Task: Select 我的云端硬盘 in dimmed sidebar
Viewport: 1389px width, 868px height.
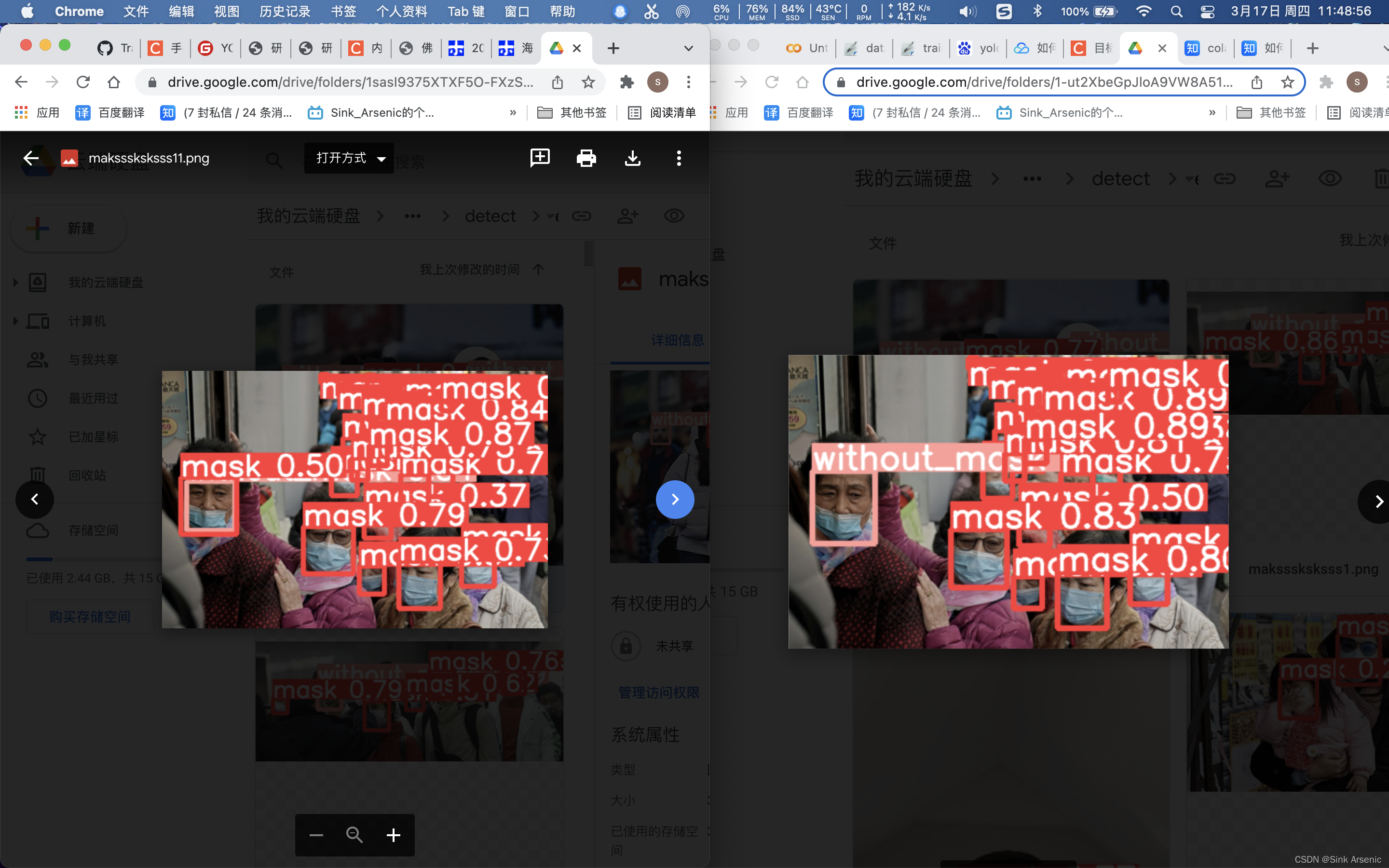Action: click(106, 283)
